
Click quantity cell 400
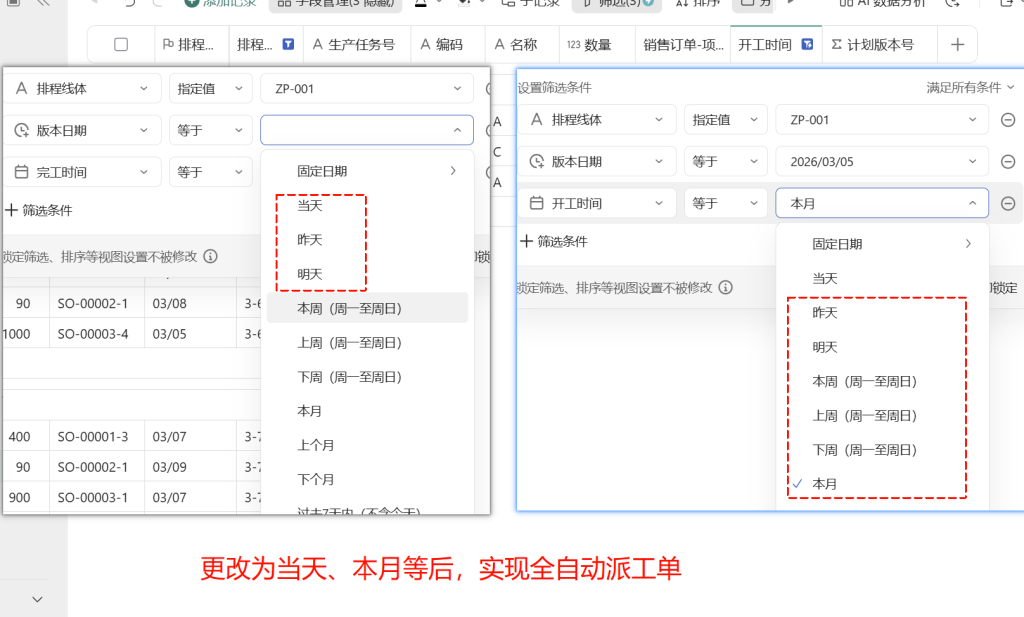(25, 436)
